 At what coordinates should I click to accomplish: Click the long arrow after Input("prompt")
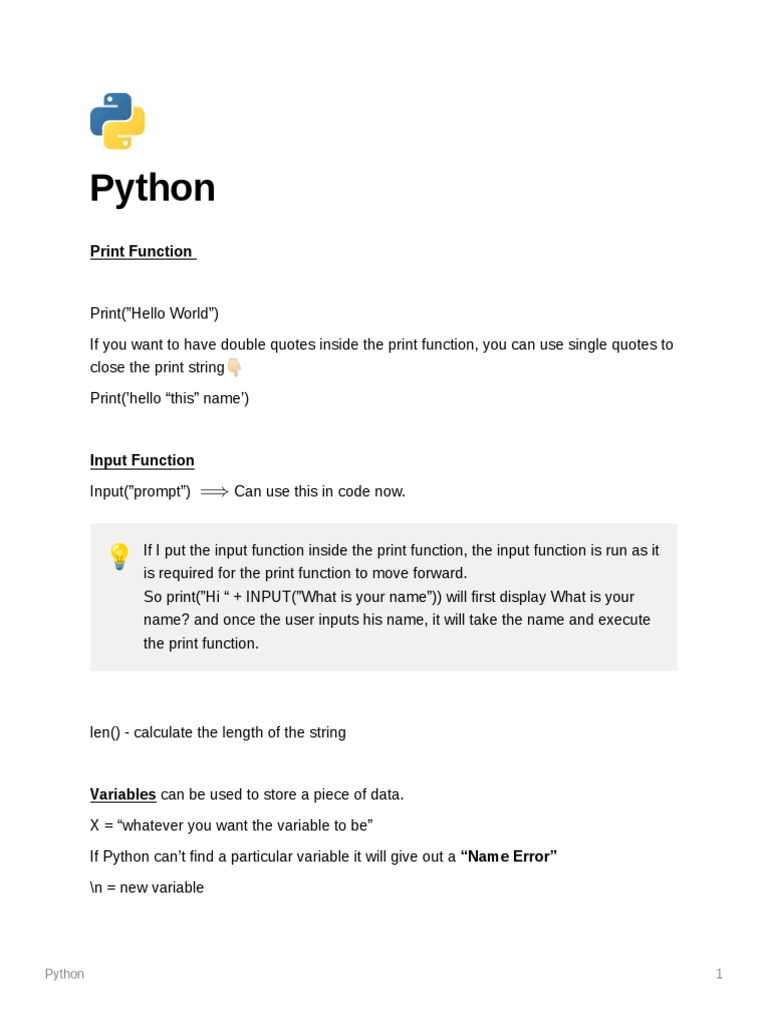pyautogui.click(x=214, y=491)
